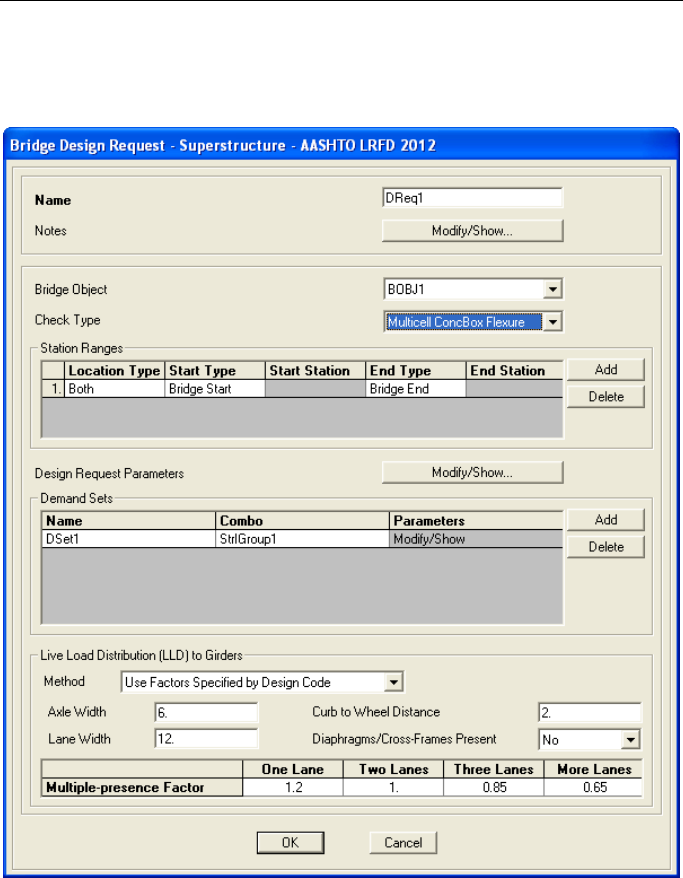Select Location Type cell 'Both'
The image size is (683, 878).
114,389
